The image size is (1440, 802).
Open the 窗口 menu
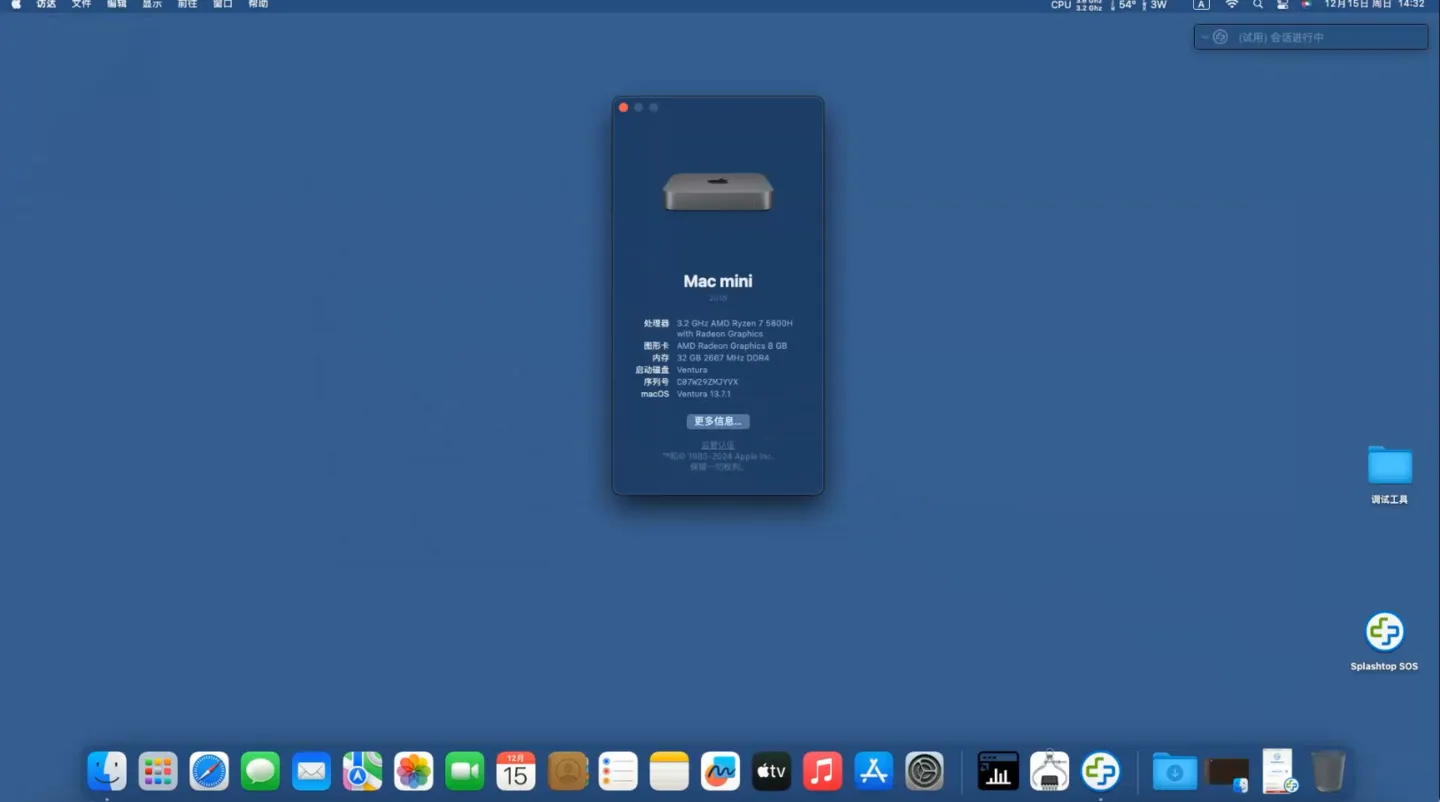coord(222,5)
